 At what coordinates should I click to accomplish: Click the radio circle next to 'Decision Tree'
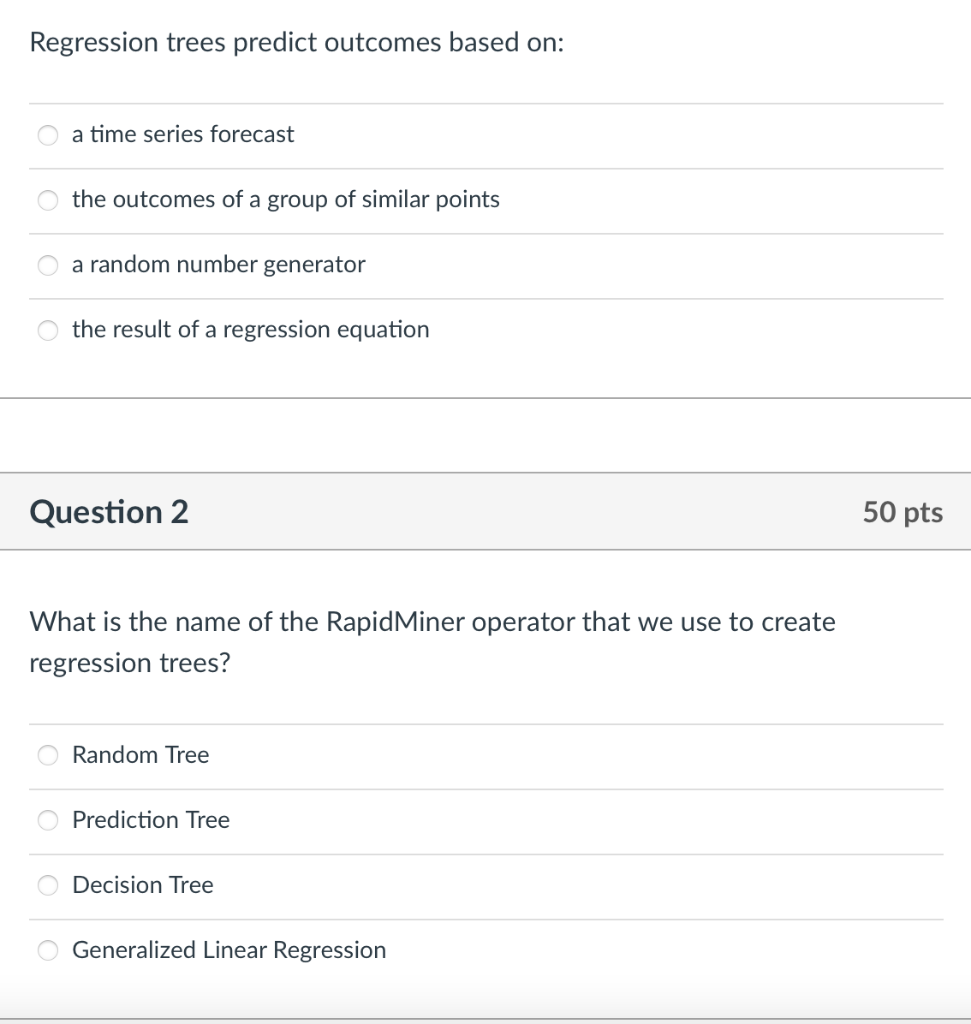point(47,885)
